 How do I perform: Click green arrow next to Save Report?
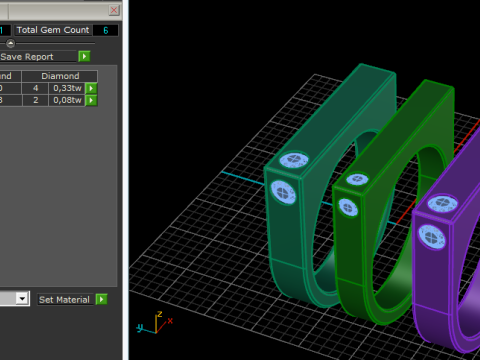(84, 57)
